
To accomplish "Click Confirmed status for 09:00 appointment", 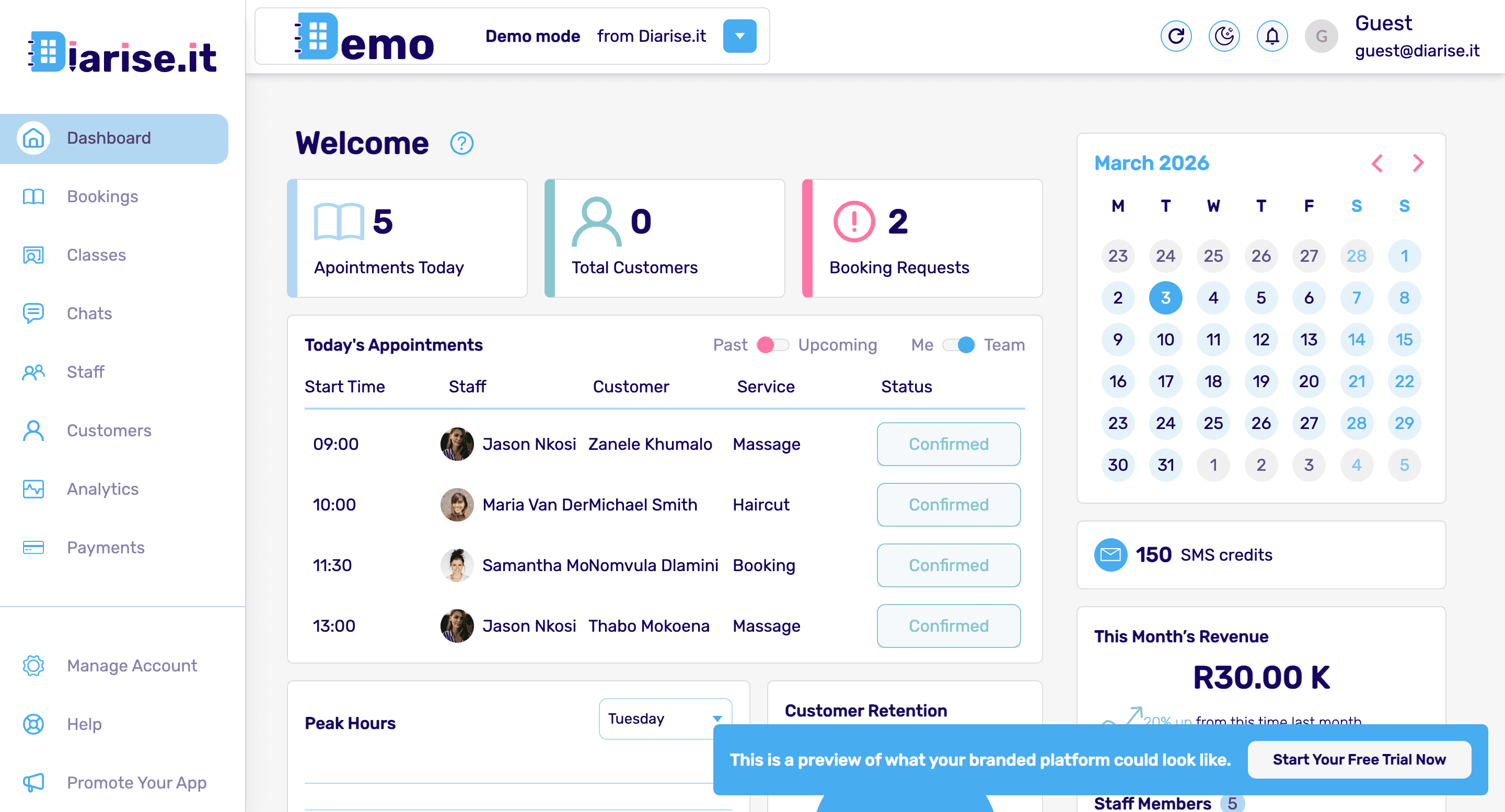I will (x=948, y=444).
